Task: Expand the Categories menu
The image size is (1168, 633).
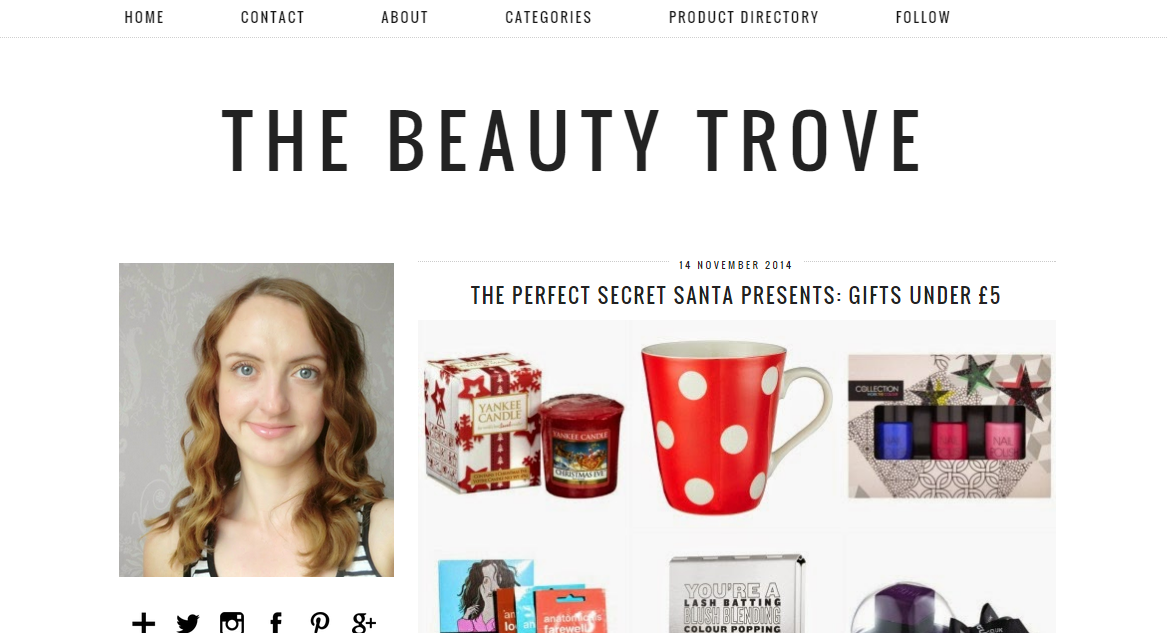Action: pyautogui.click(x=548, y=17)
